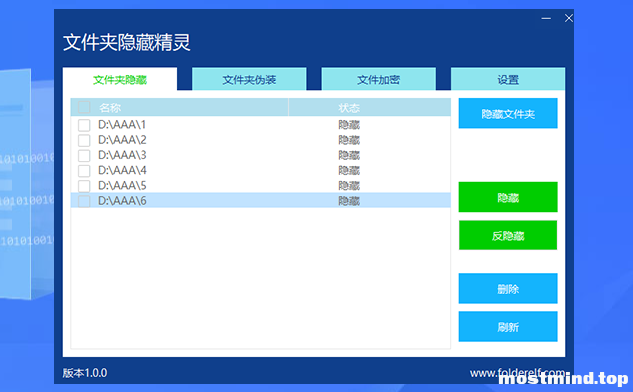Select the row text D:\AAA\1
Screen dimensions: 633x392
point(122,125)
